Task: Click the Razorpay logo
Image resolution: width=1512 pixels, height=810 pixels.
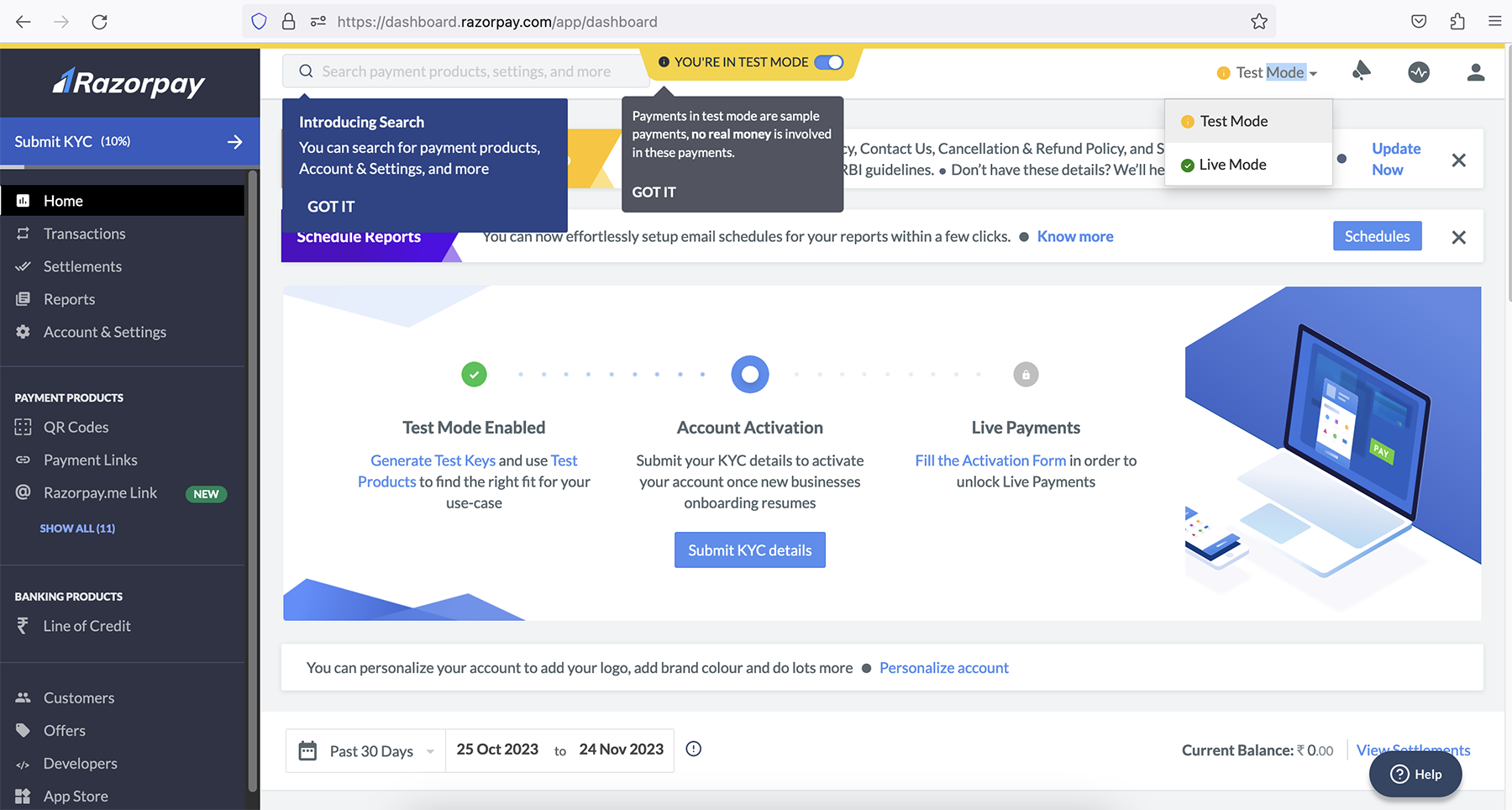Action: coord(129,82)
